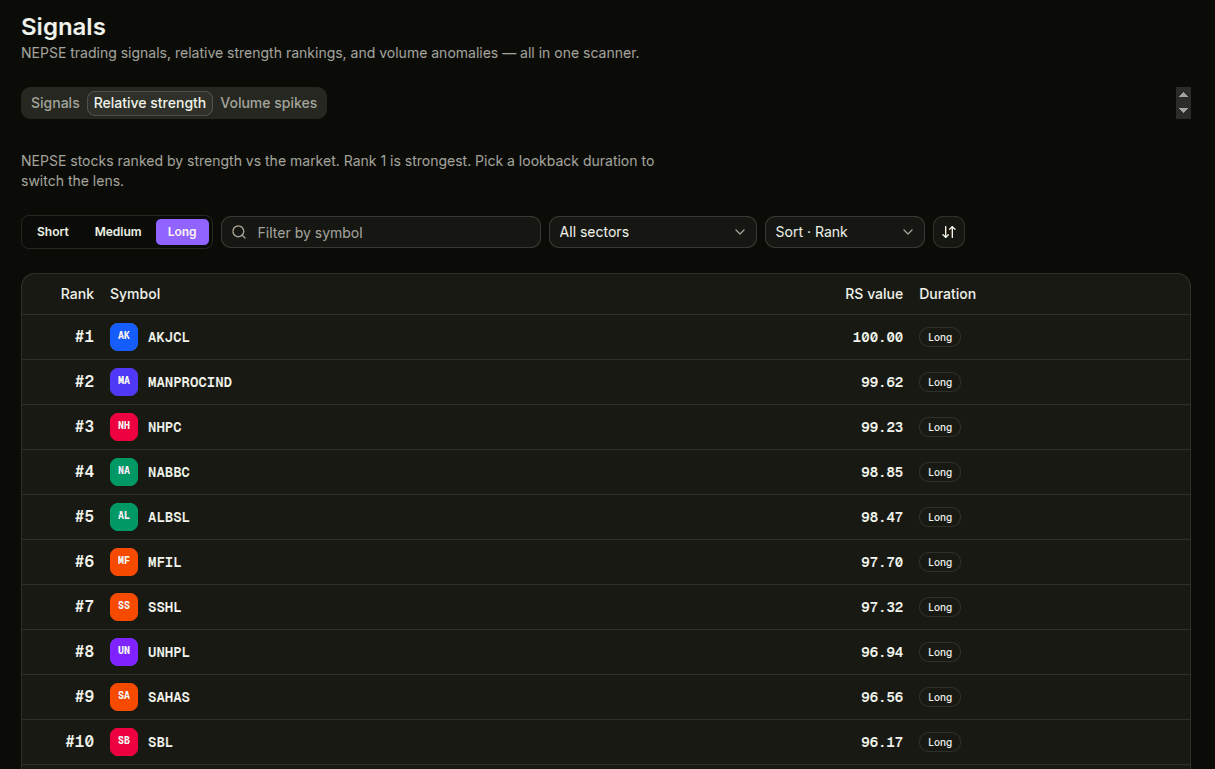This screenshot has width=1215, height=769.
Task: Click the AKJCL blue avatar icon
Action: pos(124,337)
